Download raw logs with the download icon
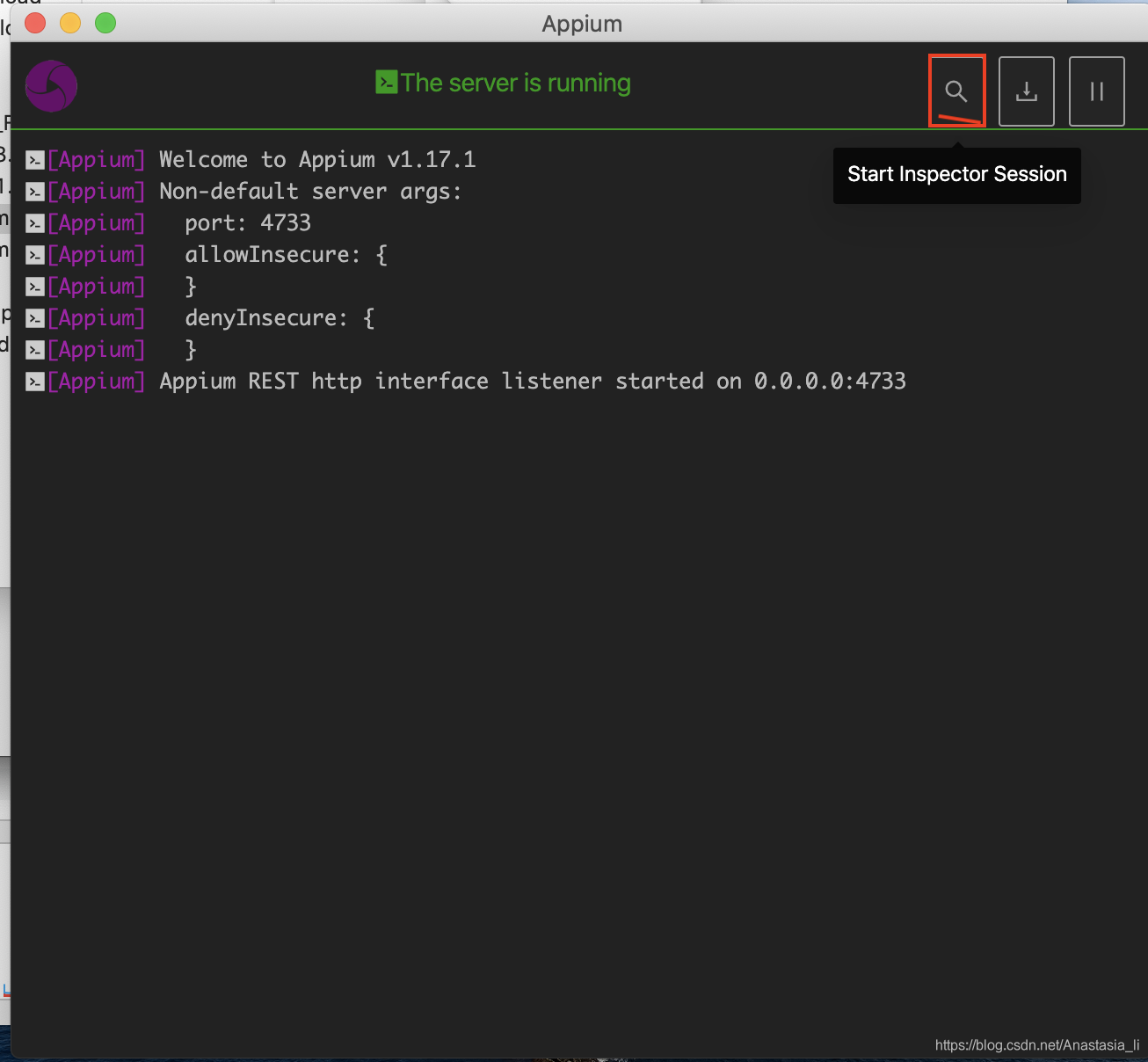The image size is (1148, 1062). 1027,91
